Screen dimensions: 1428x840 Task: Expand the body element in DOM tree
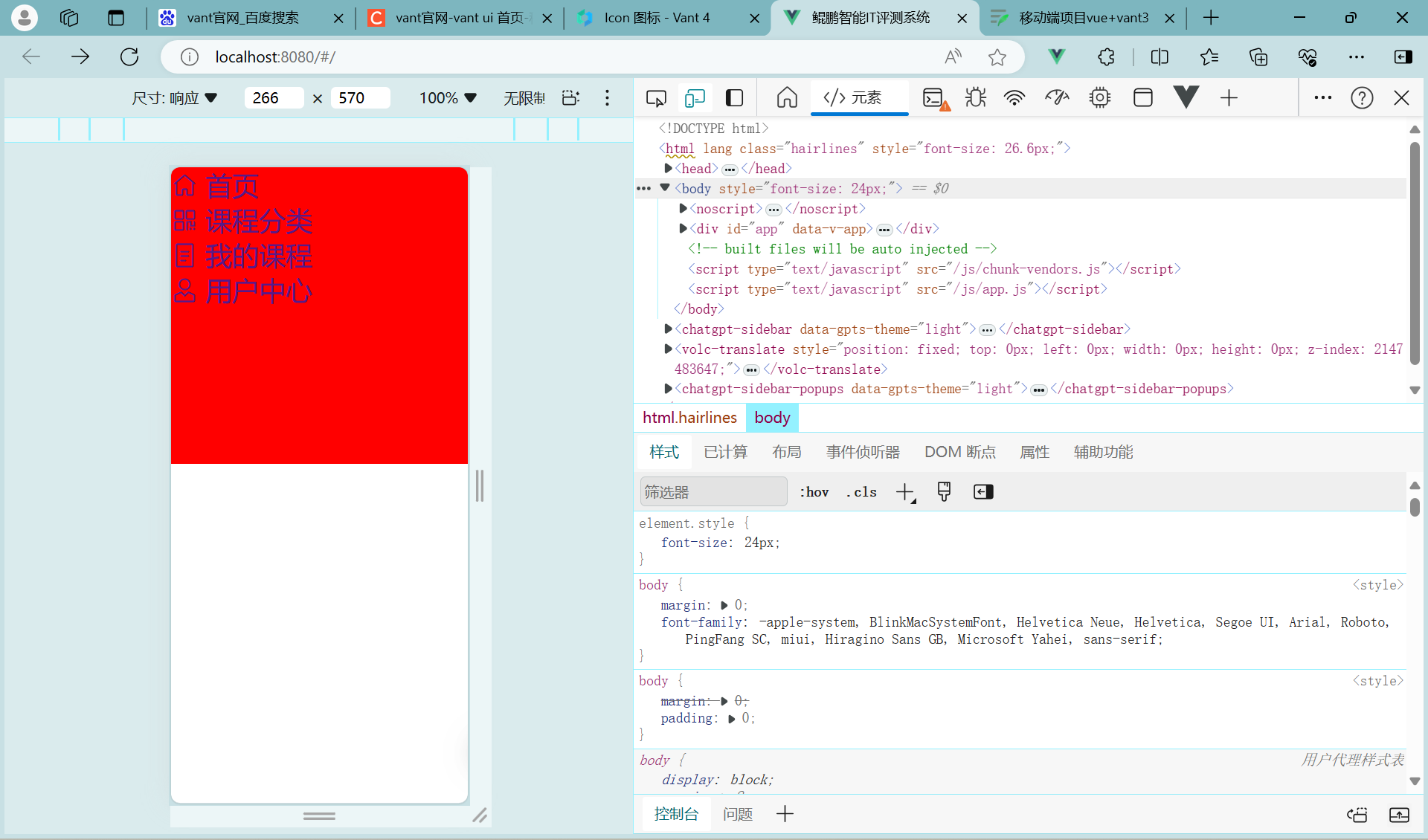(666, 188)
